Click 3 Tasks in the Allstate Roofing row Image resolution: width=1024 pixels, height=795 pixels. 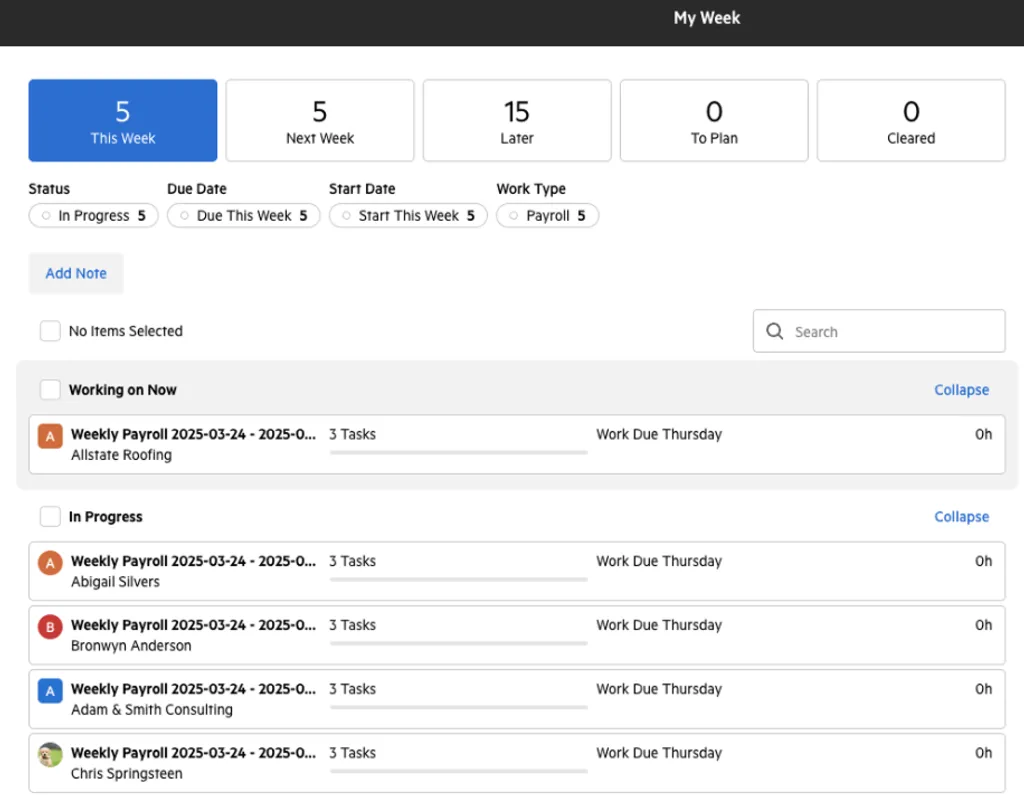[x=353, y=434]
